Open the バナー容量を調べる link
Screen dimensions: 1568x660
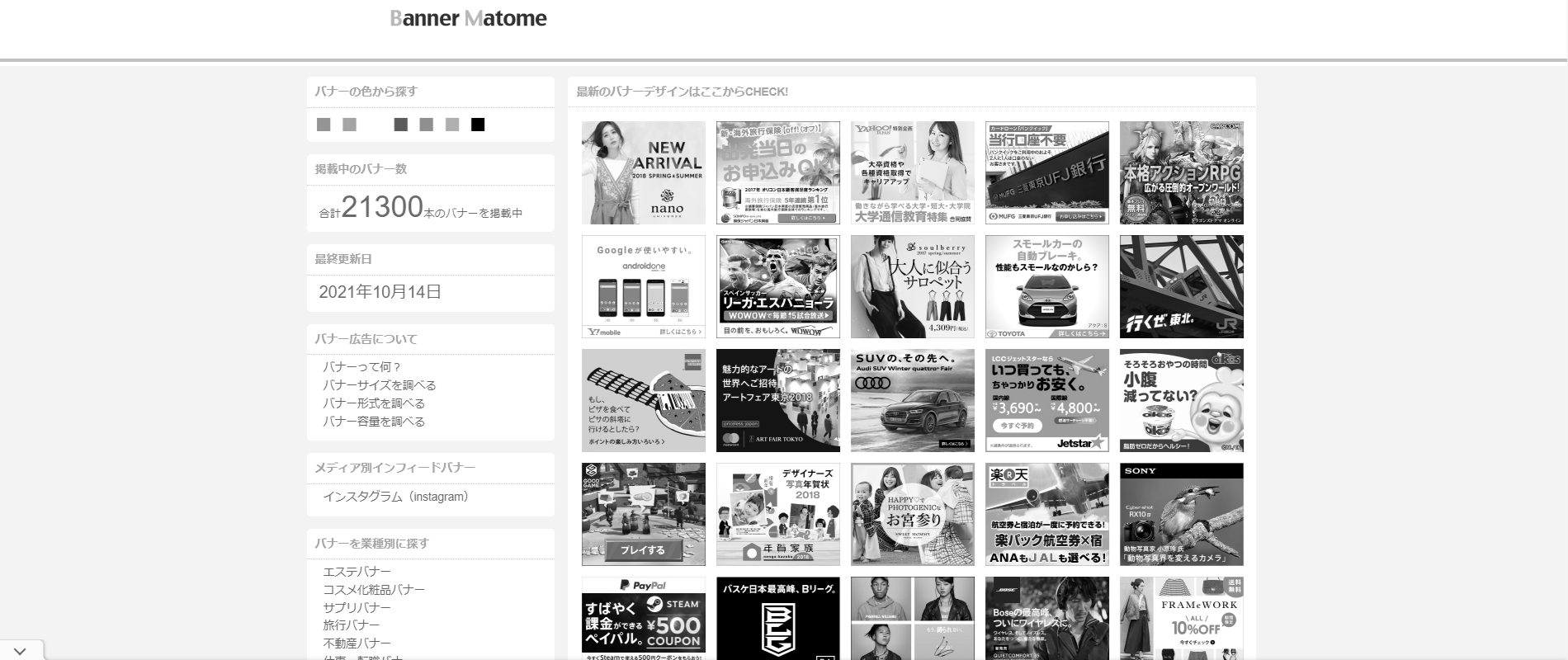pos(373,422)
